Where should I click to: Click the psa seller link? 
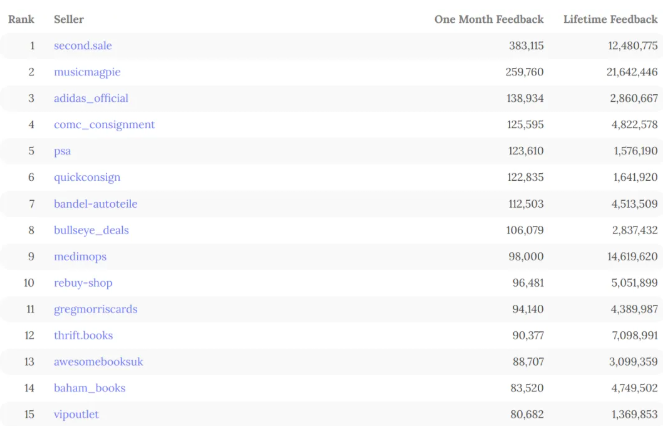pos(62,151)
